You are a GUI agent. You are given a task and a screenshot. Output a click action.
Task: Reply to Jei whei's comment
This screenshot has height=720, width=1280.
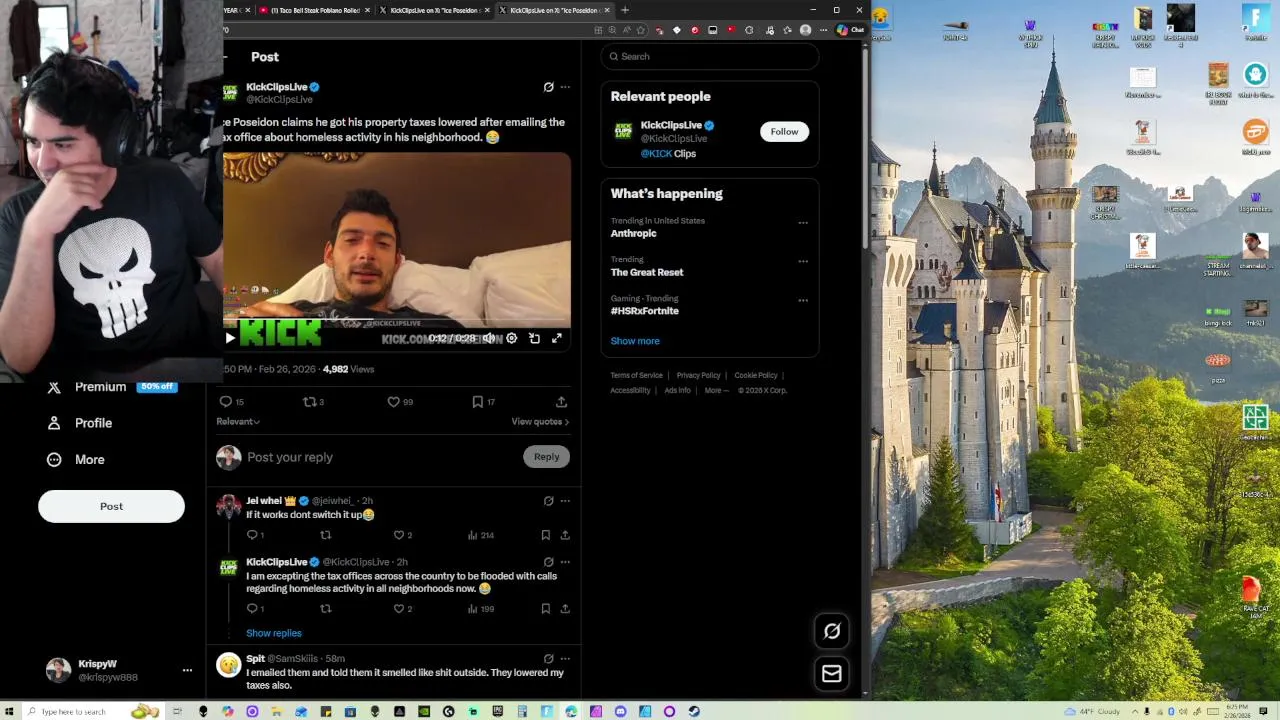click(255, 535)
